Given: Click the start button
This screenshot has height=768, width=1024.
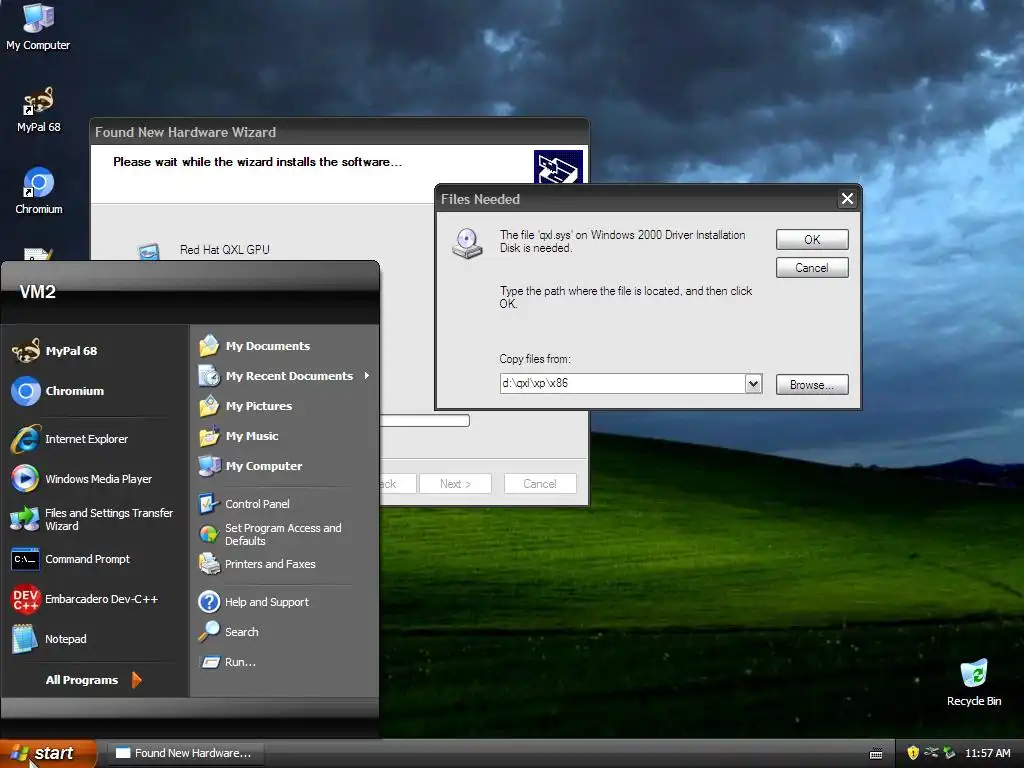Looking at the screenshot, I should (x=48, y=753).
